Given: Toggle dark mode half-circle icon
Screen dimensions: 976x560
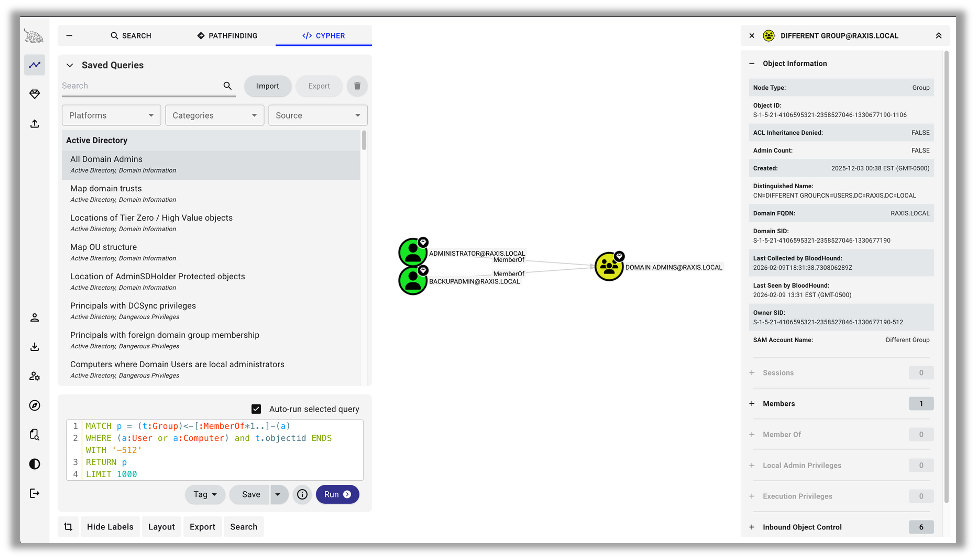Looking at the screenshot, I should 35,464.
